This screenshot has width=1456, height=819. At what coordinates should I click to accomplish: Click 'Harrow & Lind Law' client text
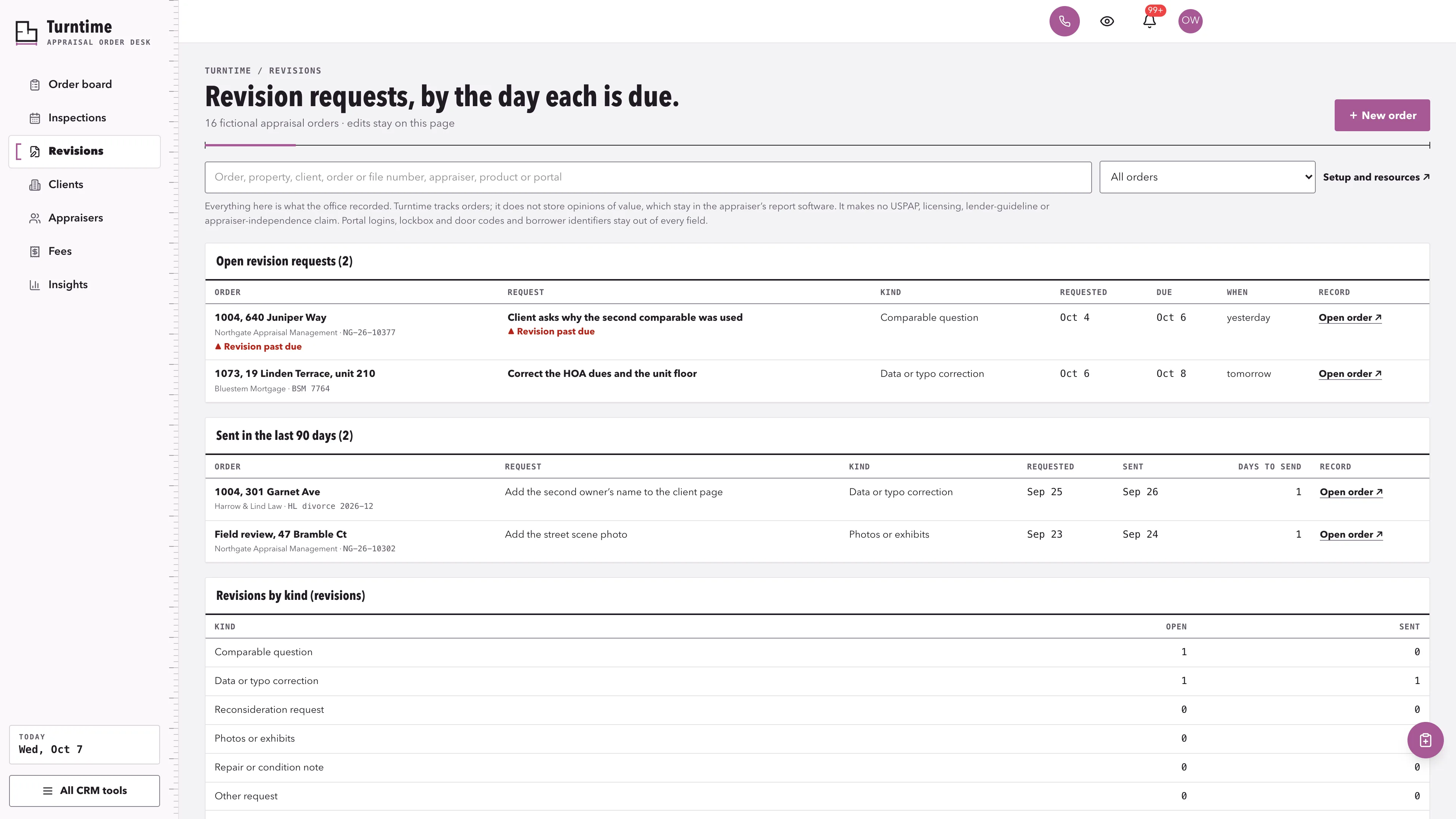[248, 507]
